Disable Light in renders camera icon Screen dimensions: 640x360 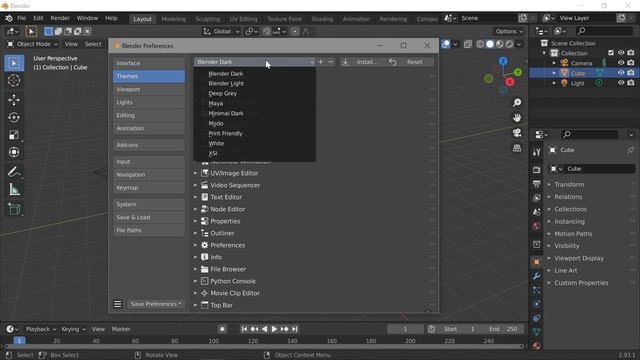pos(631,83)
